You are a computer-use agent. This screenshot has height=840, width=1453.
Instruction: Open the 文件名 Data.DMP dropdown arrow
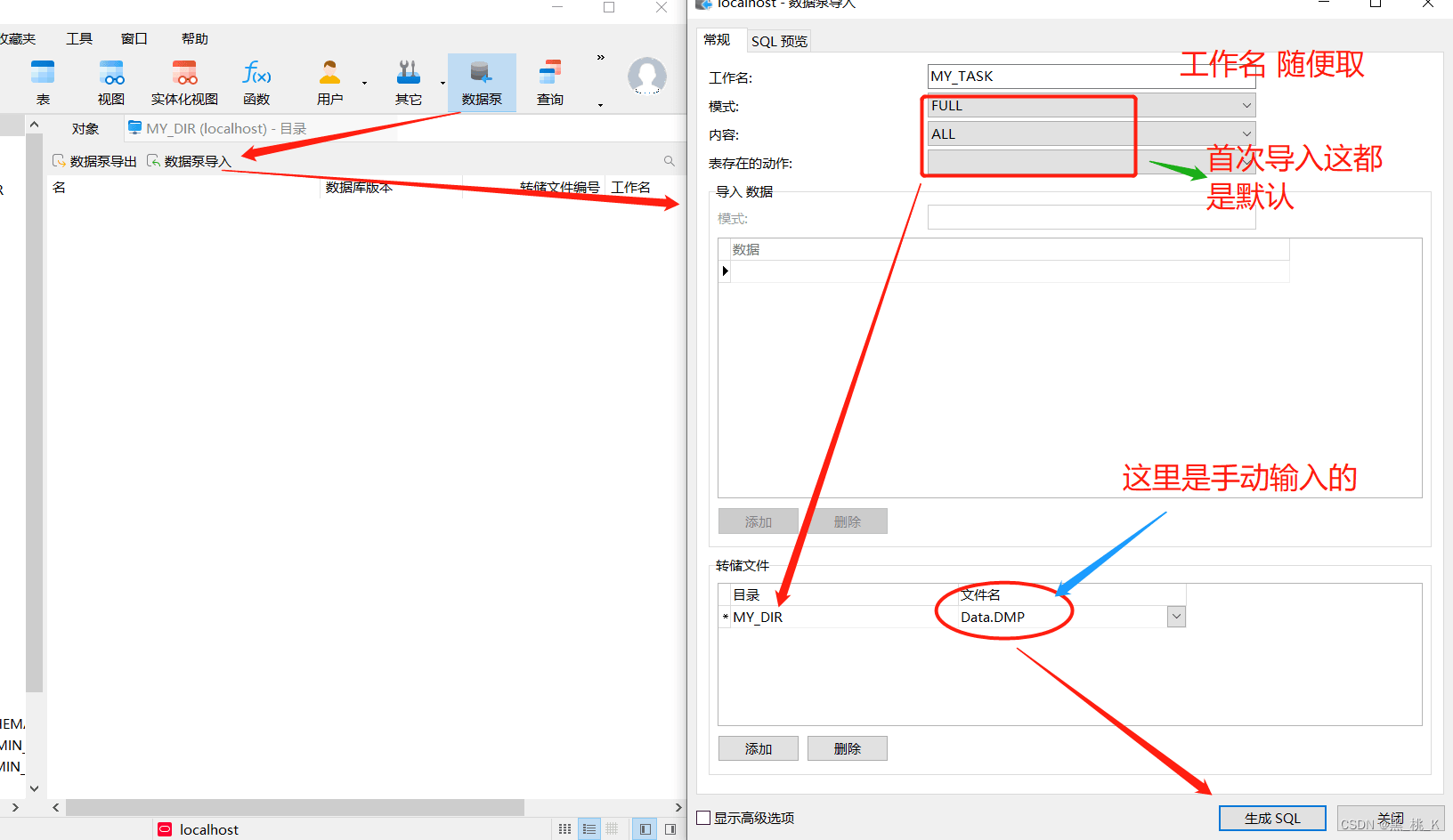coord(1177,617)
